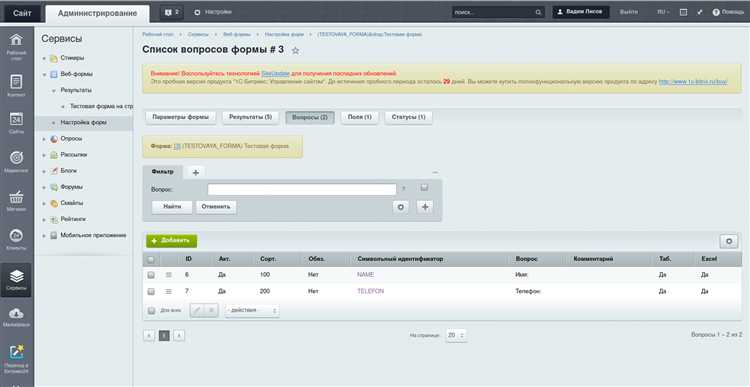Screen dimensions: 750x387
Task: Open the действия actions dropdown
Action: tap(252, 310)
